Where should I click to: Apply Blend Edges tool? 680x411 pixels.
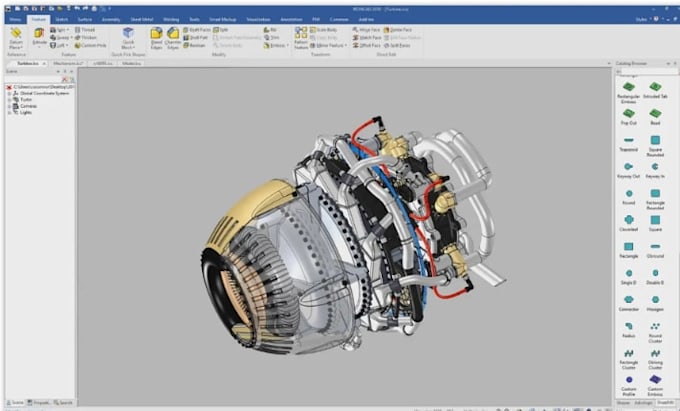[157, 38]
